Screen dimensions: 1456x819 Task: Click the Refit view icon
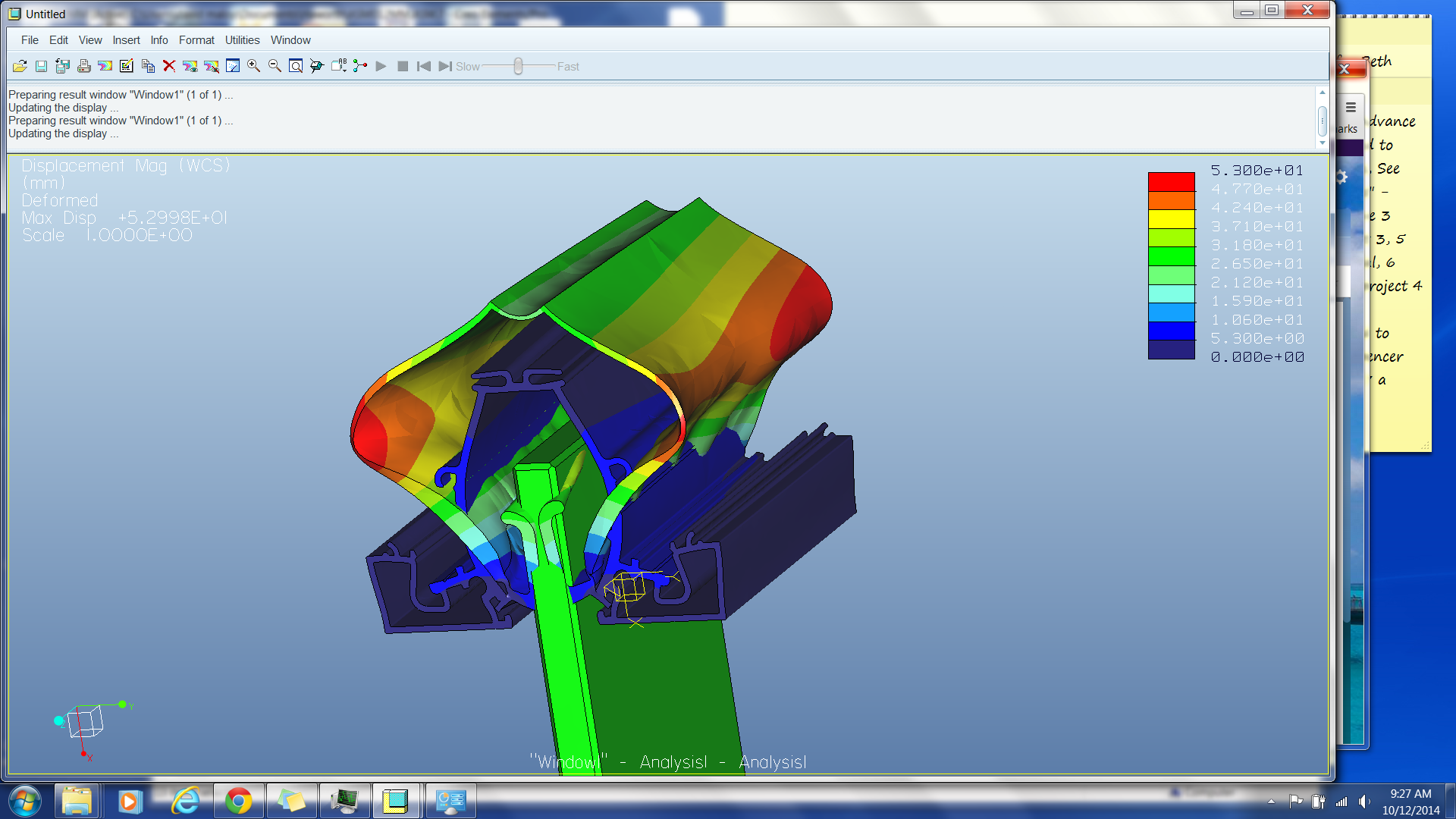297,67
